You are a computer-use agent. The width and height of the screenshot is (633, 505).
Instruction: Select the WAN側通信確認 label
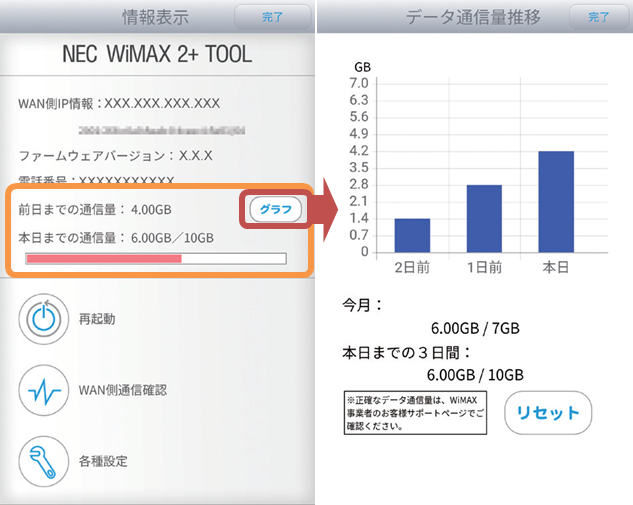pyautogui.click(x=123, y=390)
